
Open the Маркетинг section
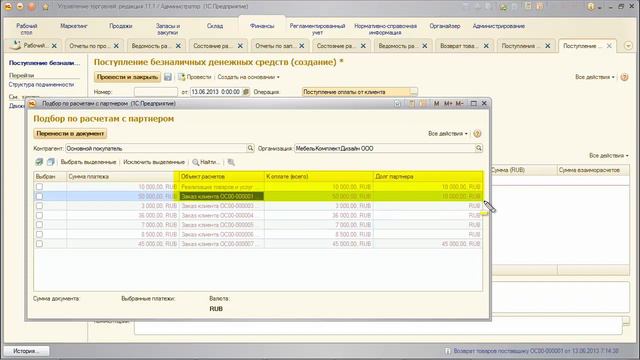tap(73, 26)
